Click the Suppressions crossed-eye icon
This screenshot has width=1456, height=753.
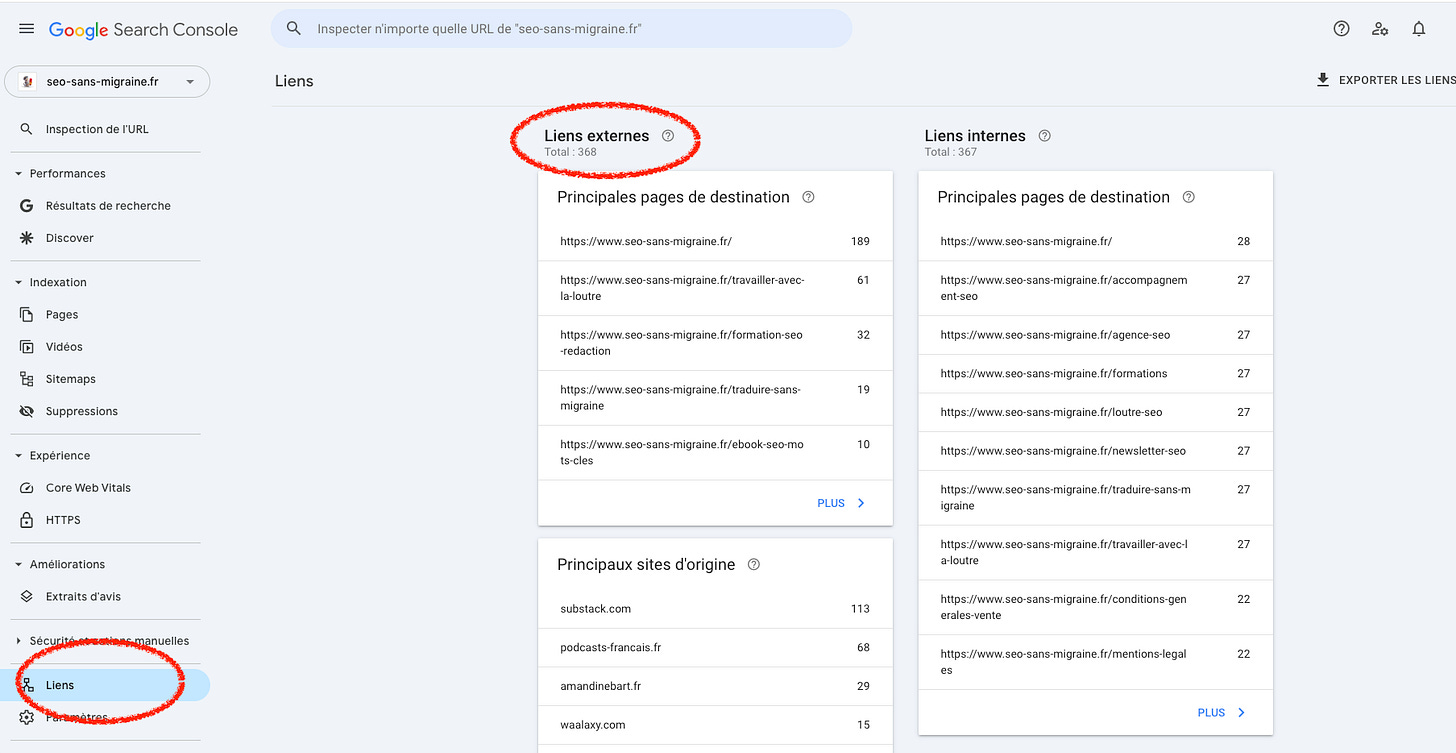[27, 411]
